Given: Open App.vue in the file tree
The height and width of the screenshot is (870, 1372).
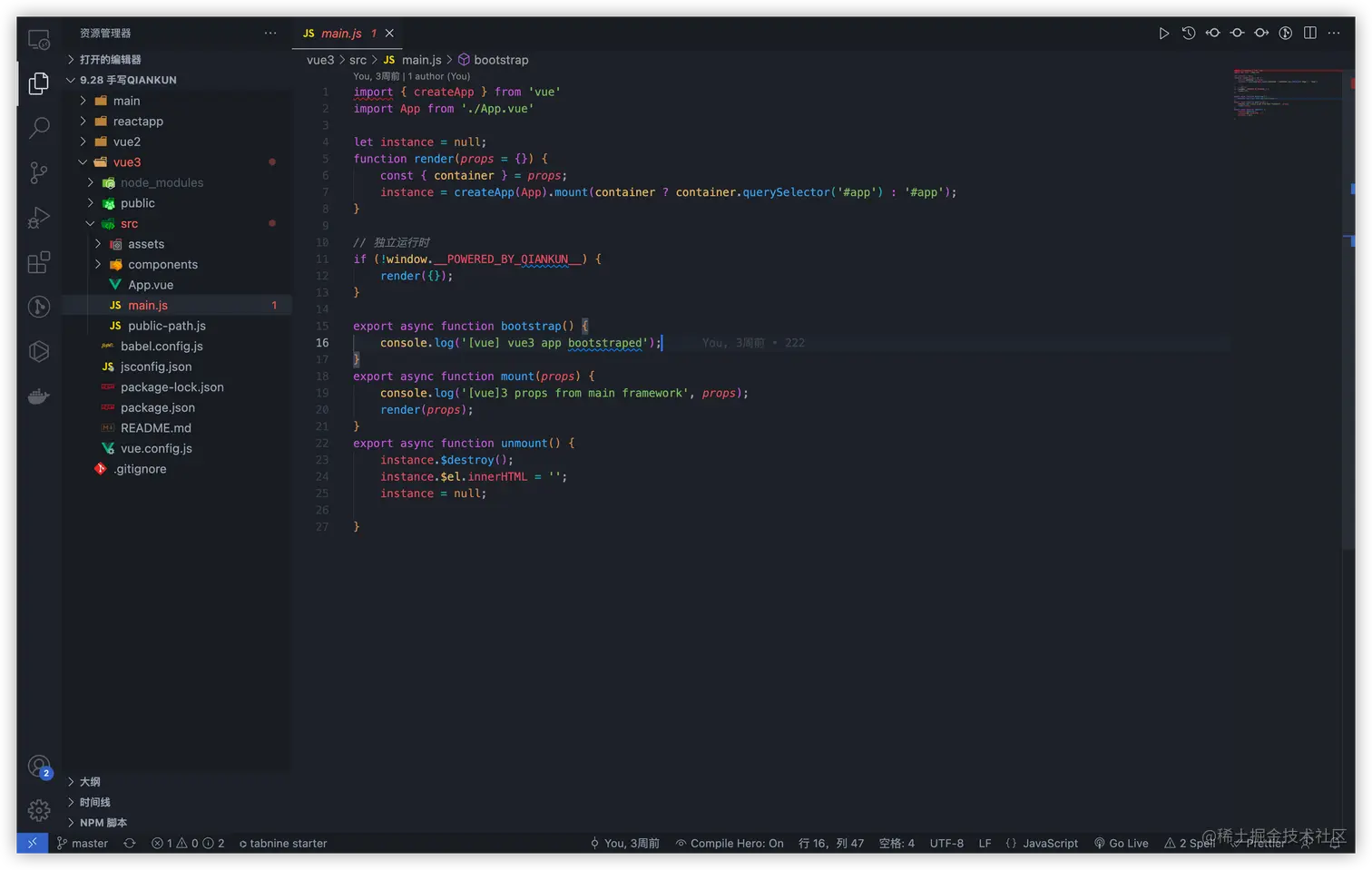Looking at the screenshot, I should (x=177, y=285).
